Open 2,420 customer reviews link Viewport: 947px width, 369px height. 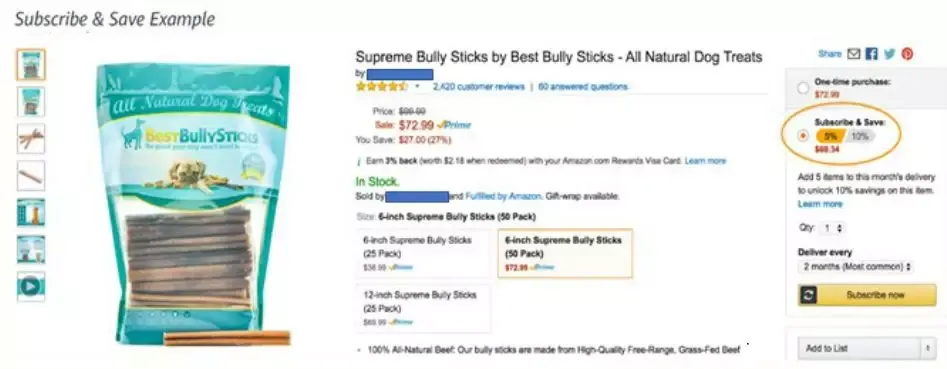478,87
